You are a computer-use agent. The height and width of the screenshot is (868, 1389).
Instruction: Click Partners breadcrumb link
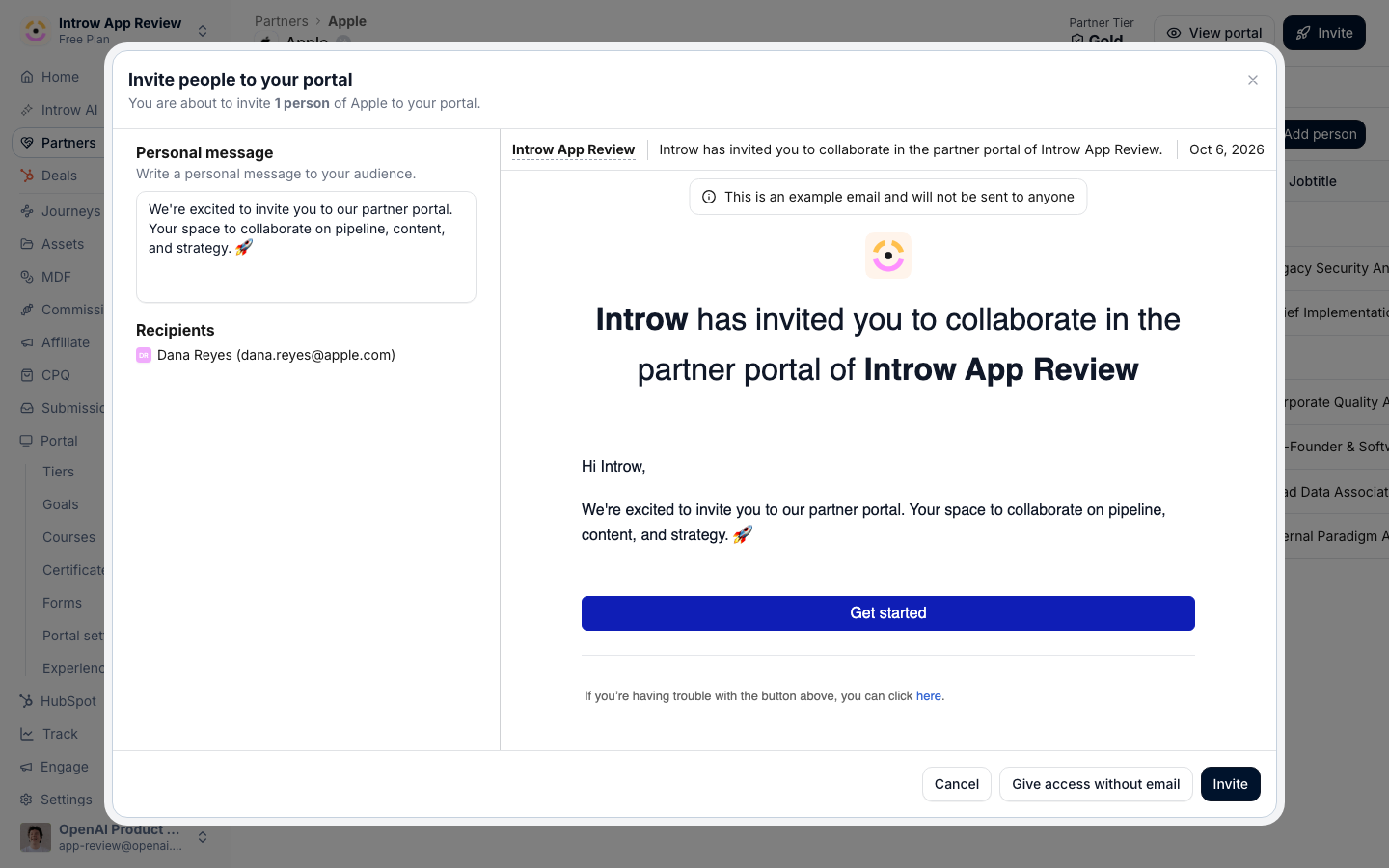pyautogui.click(x=282, y=21)
